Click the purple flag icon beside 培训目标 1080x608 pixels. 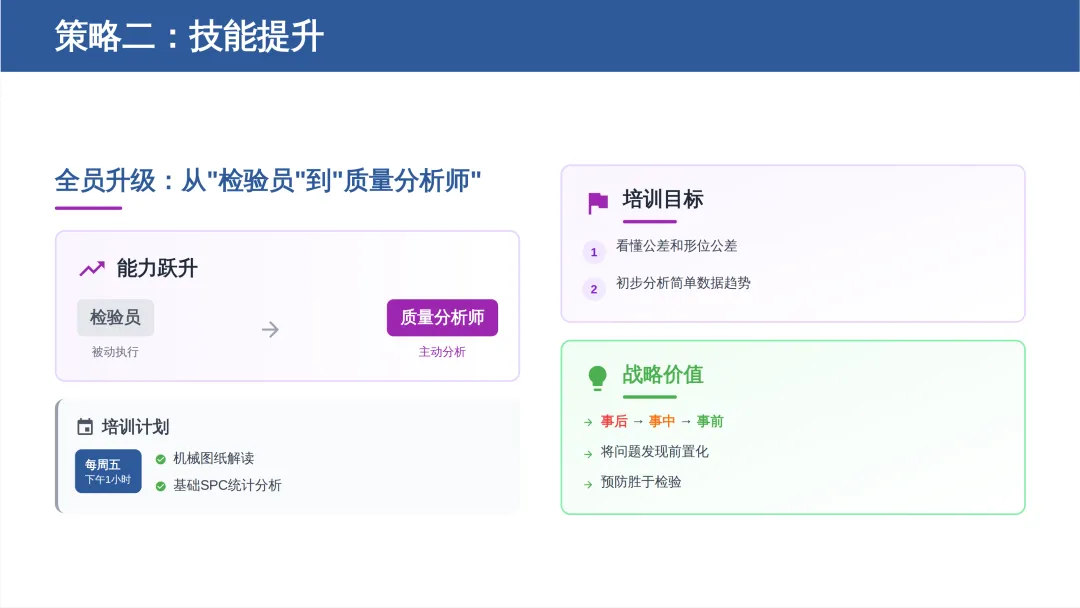597,203
